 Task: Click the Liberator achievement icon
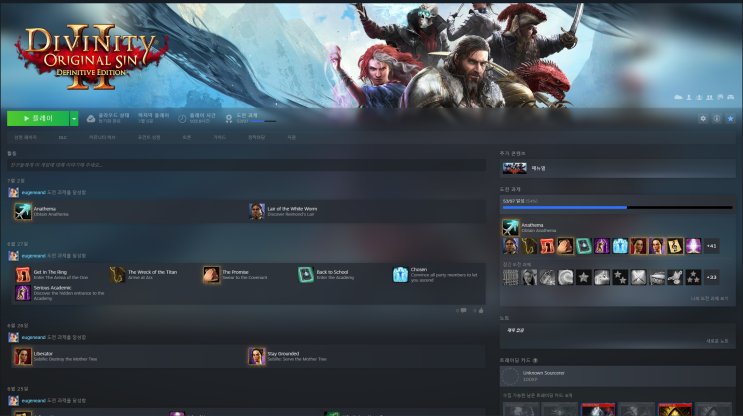[x=23, y=356]
